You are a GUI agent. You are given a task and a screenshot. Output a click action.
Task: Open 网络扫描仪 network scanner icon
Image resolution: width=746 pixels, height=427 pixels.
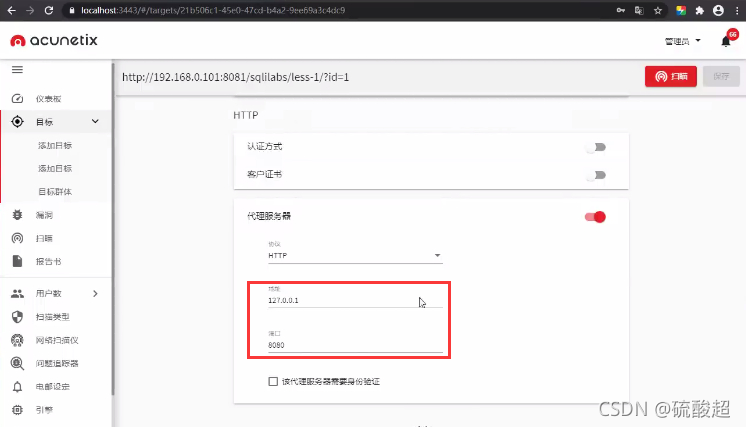[17, 340]
